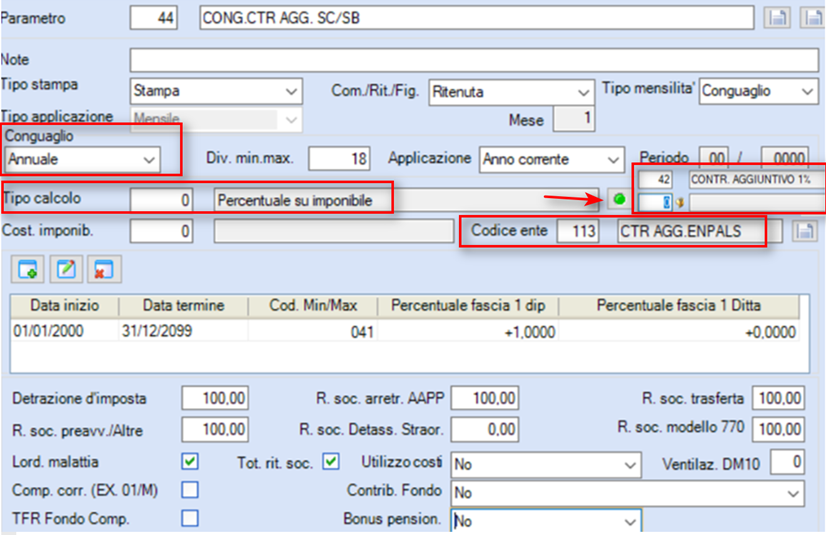Click the rightmost save icon in the Parametro row
Image resolution: width=826 pixels, height=535 pixels.
pyautogui.click(x=813, y=18)
